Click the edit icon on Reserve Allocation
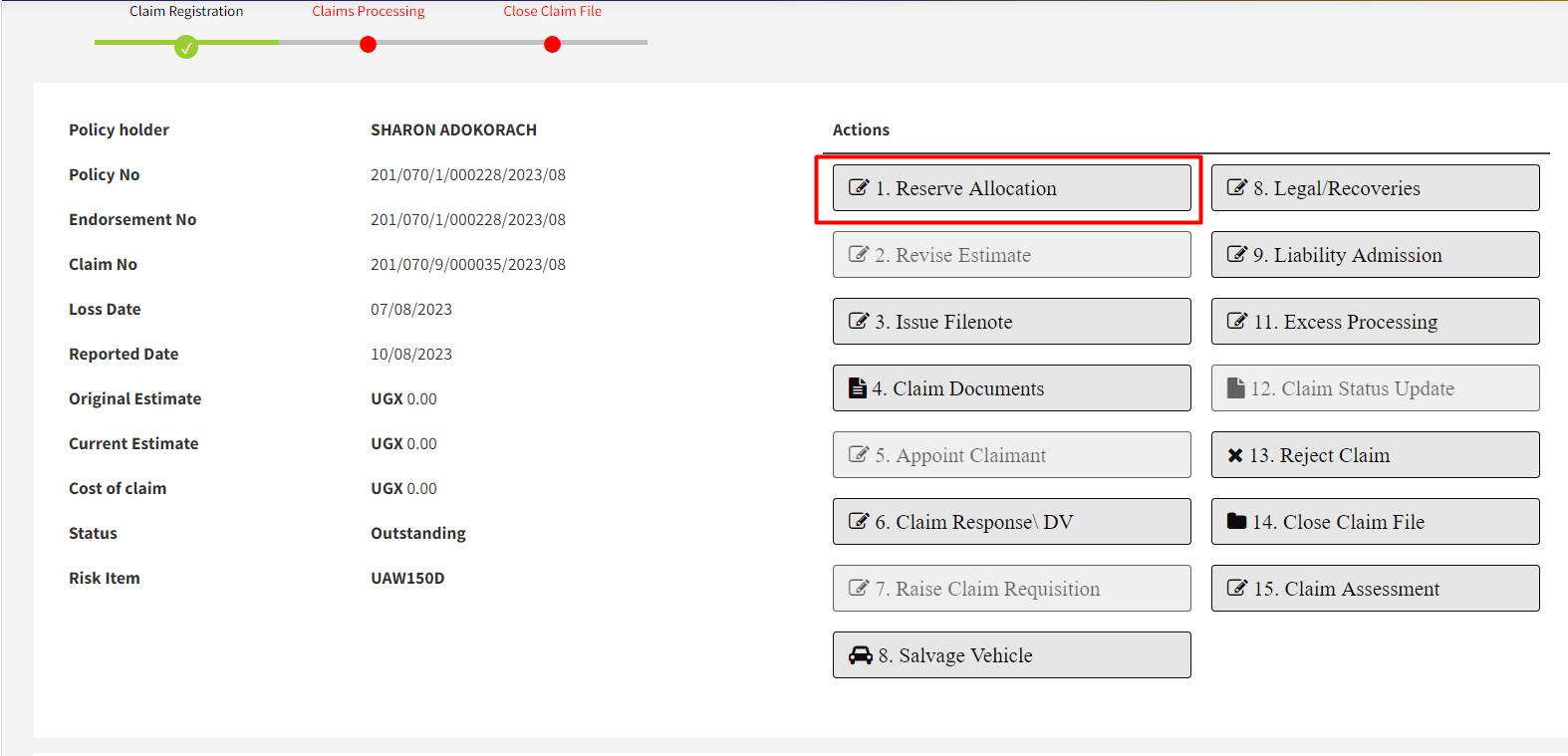The image size is (1568, 756). pos(858,187)
